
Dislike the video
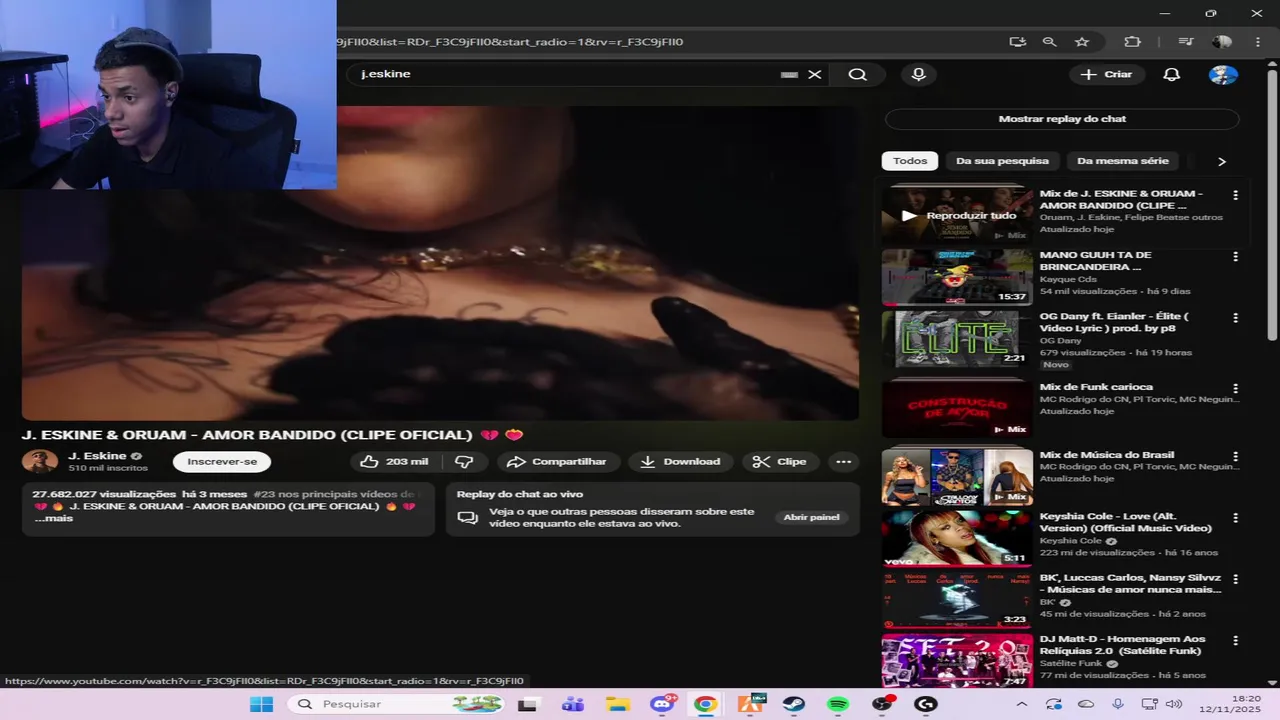pyautogui.click(x=464, y=461)
